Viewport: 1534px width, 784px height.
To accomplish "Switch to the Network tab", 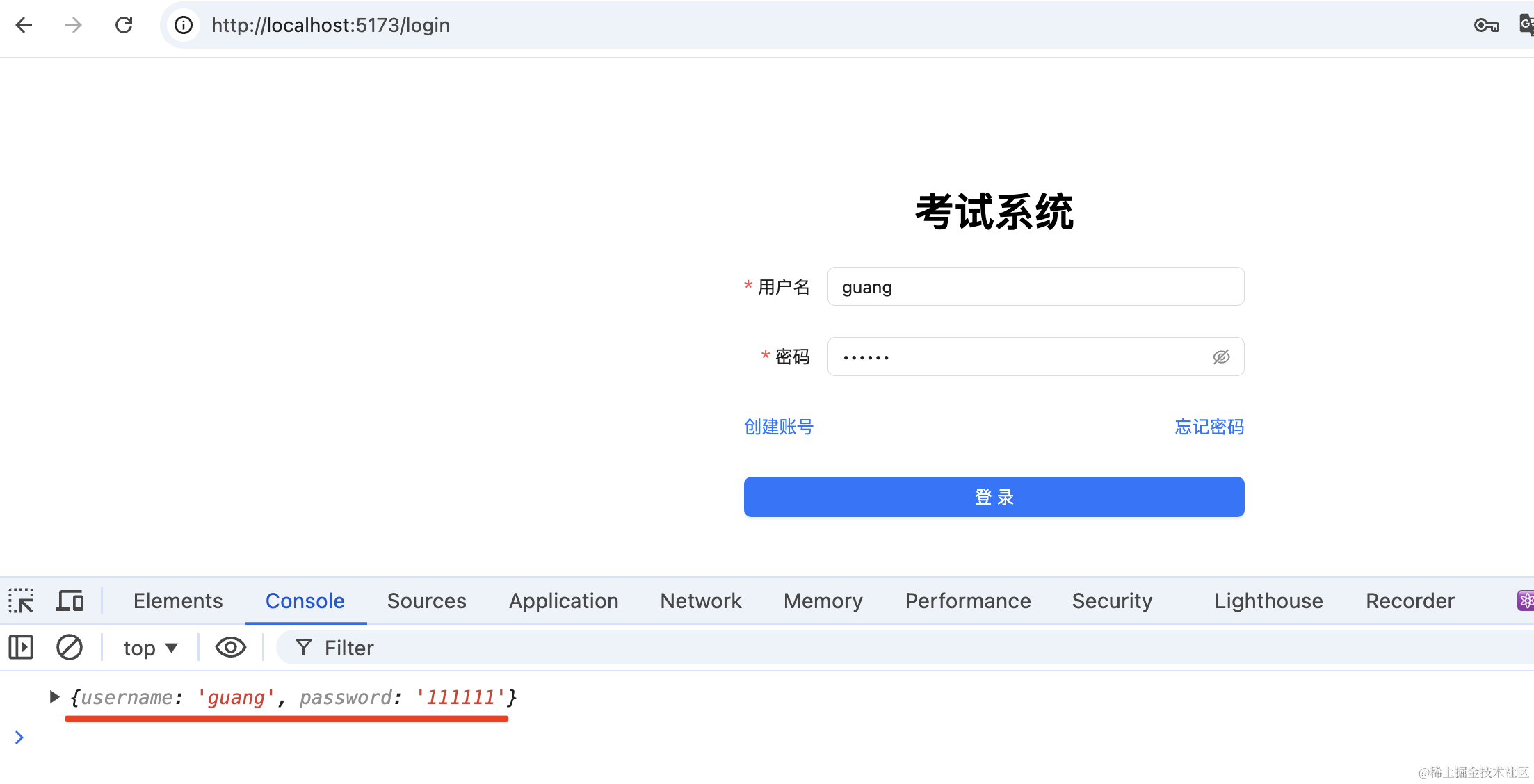I will (x=700, y=601).
